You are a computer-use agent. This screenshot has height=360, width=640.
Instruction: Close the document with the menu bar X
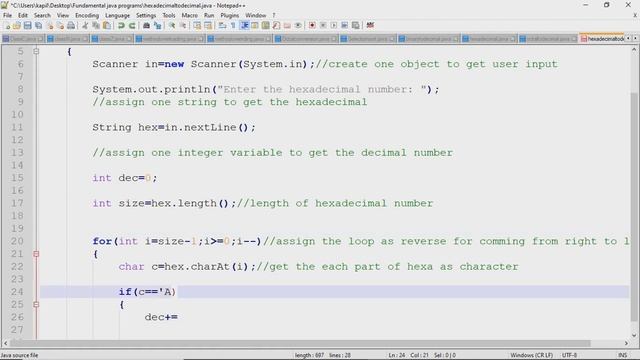coord(635,16)
